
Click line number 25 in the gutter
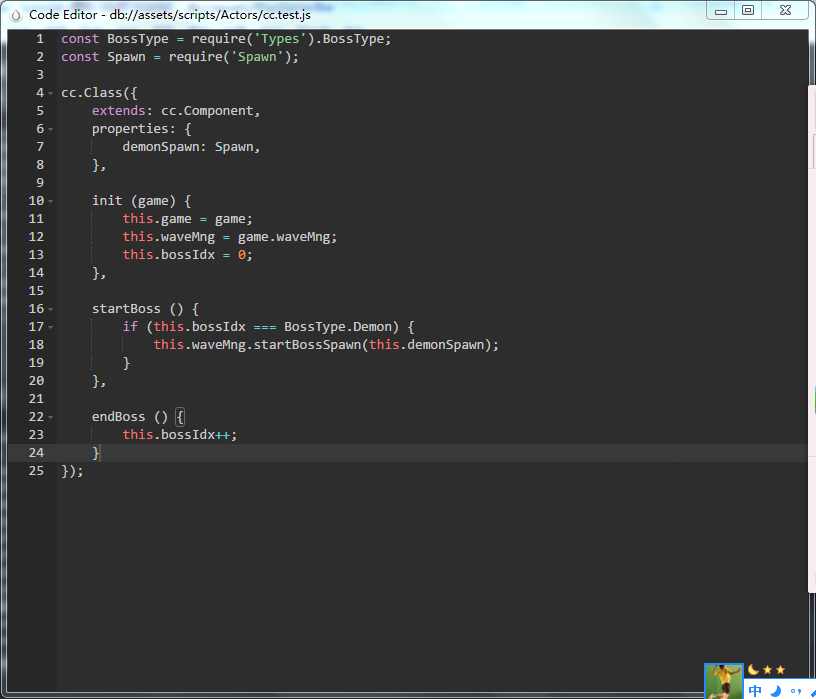click(x=36, y=471)
